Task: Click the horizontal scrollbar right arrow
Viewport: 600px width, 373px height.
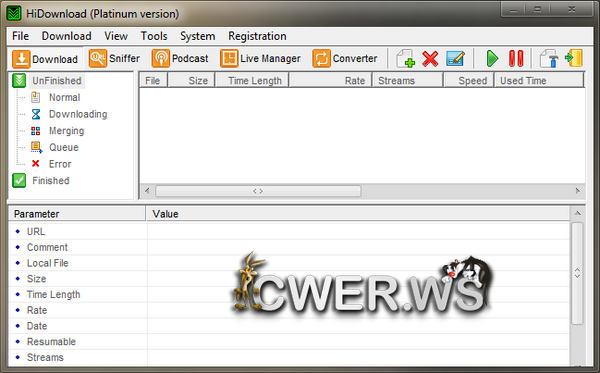Action: pyautogui.click(x=577, y=191)
